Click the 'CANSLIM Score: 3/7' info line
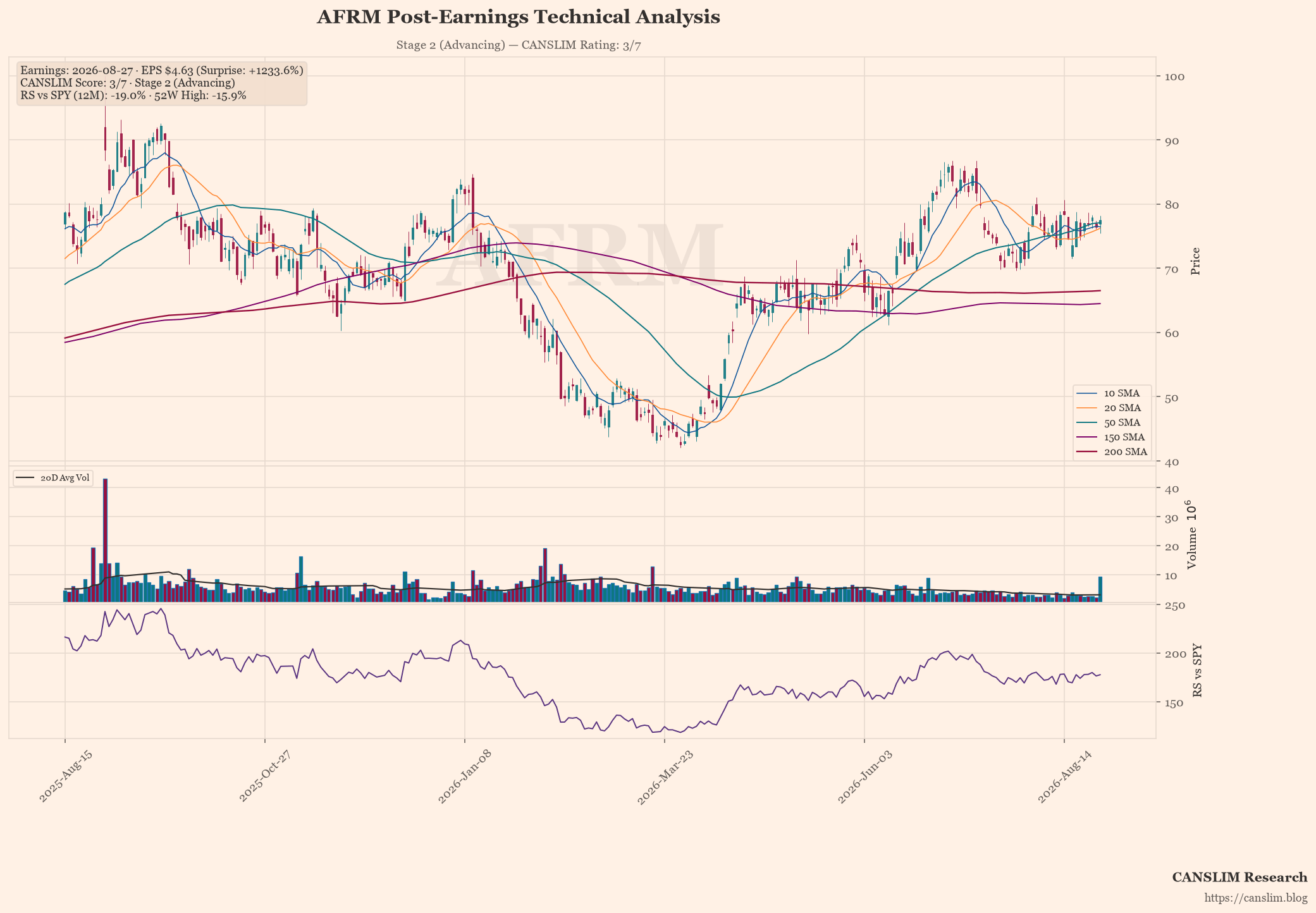The height and width of the screenshot is (913, 1316). tap(128, 83)
